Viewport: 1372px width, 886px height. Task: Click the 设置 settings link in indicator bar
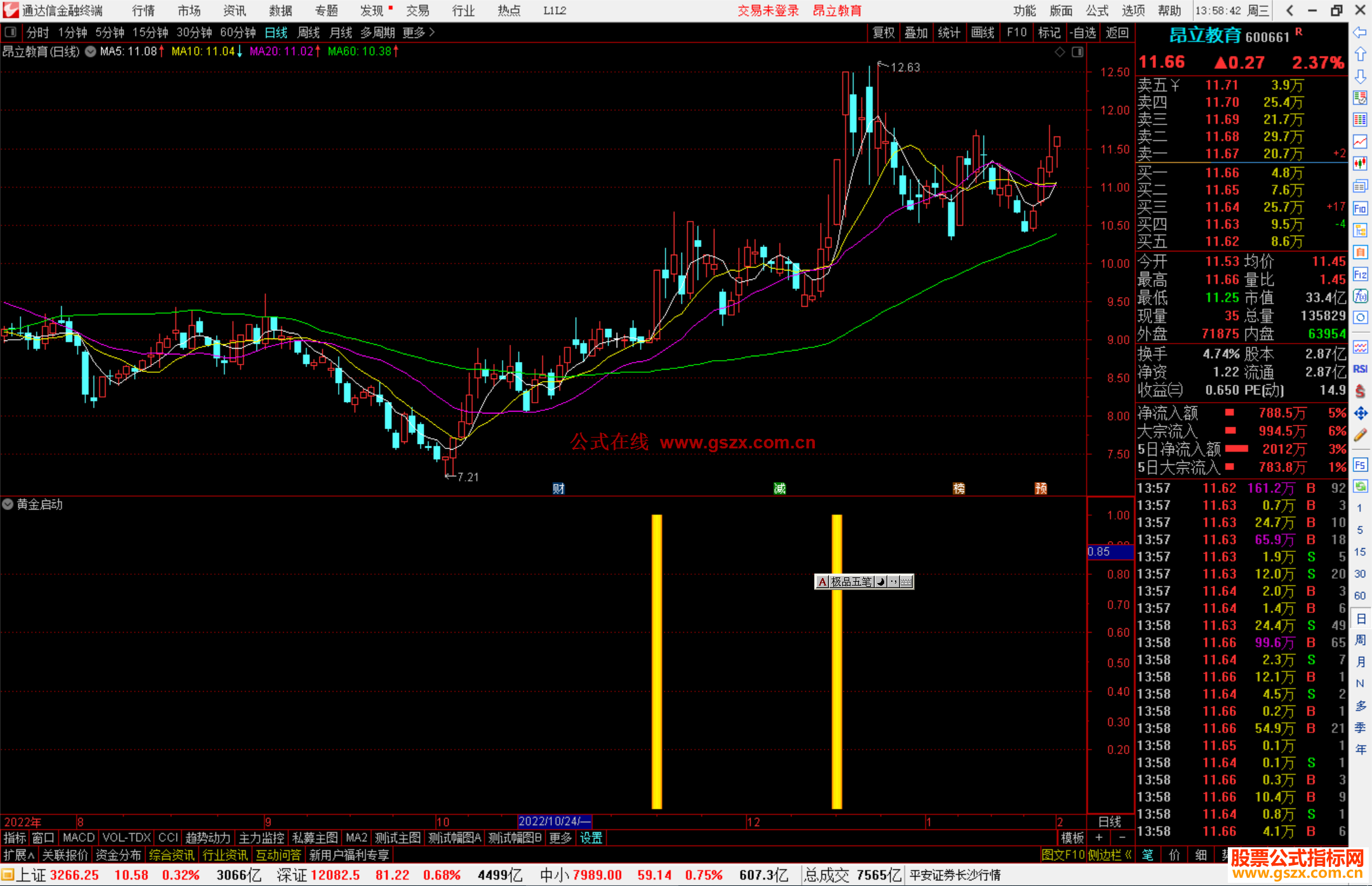[x=591, y=838]
